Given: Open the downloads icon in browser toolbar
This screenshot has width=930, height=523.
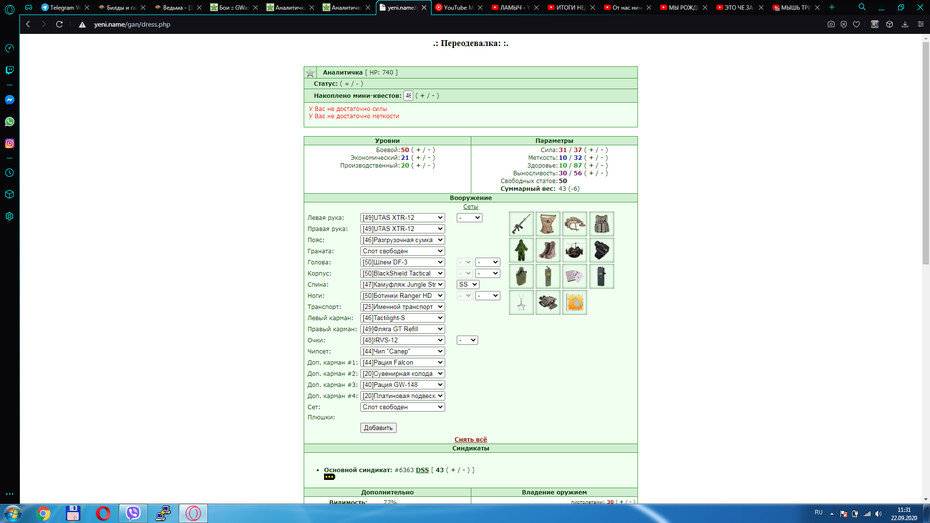Looking at the screenshot, I should pos(904,24).
